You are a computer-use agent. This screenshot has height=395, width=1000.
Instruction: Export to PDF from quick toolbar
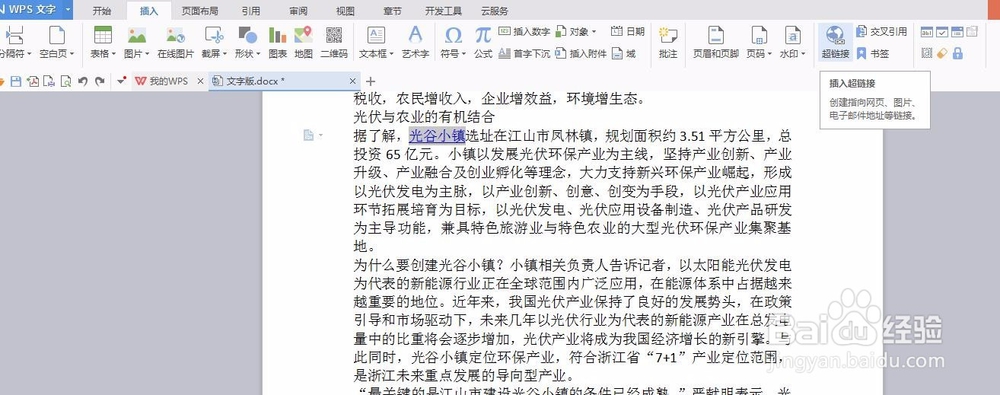click(33, 81)
